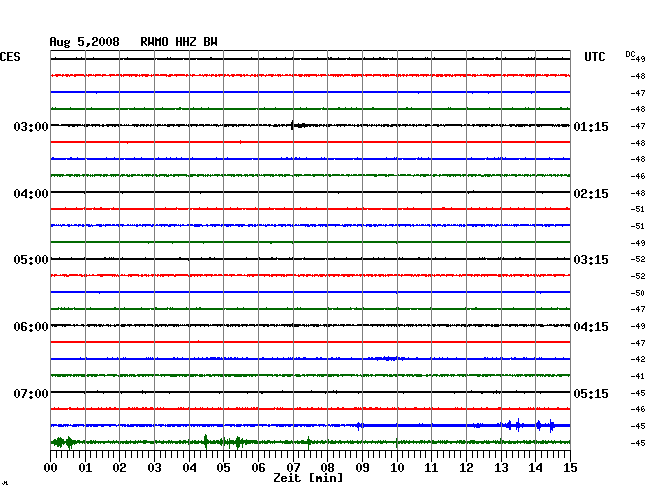The image size is (650, 494).
Task: Select the '02:15' UTC time label
Action: tap(591, 194)
